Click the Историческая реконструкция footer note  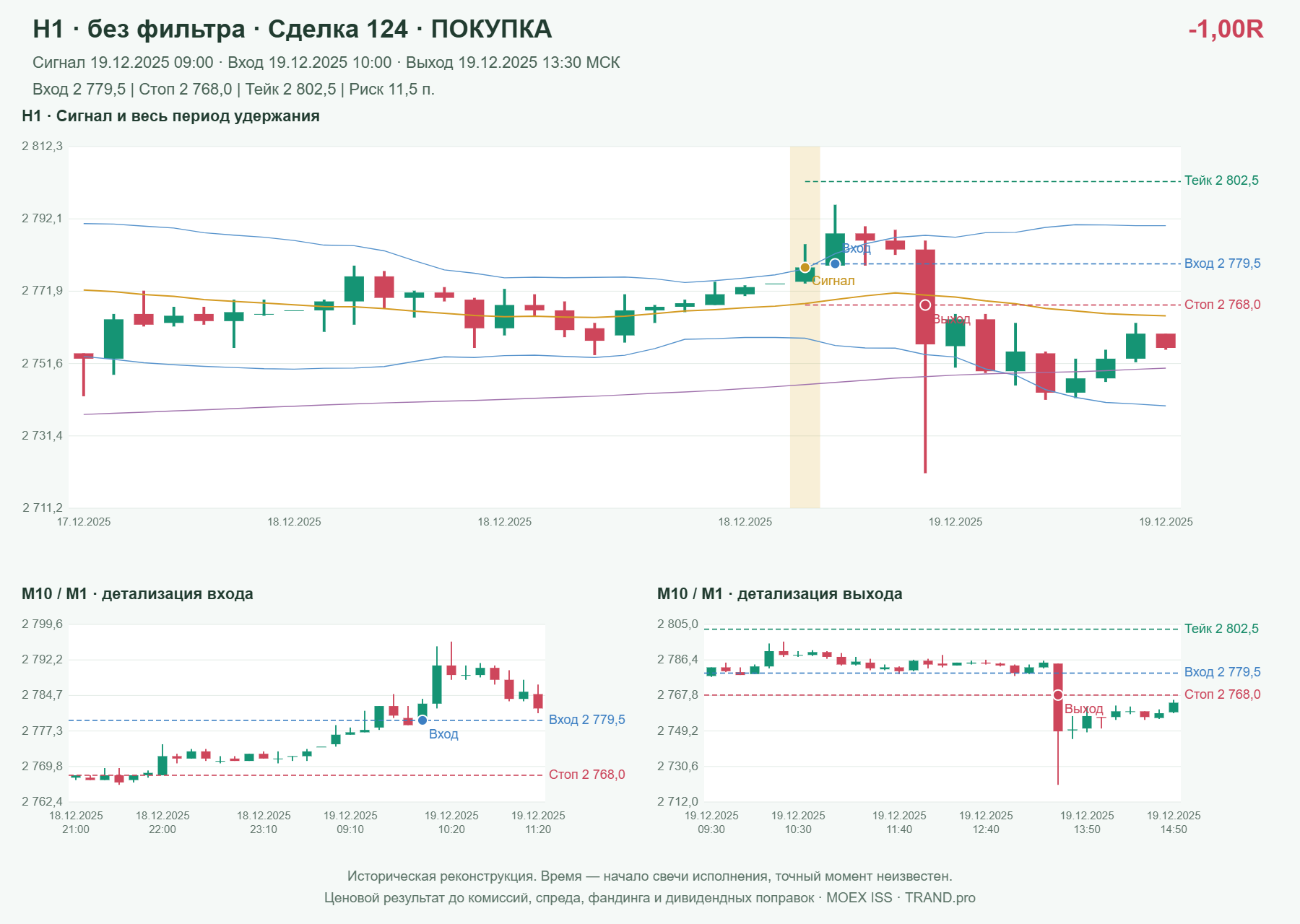(649, 876)
